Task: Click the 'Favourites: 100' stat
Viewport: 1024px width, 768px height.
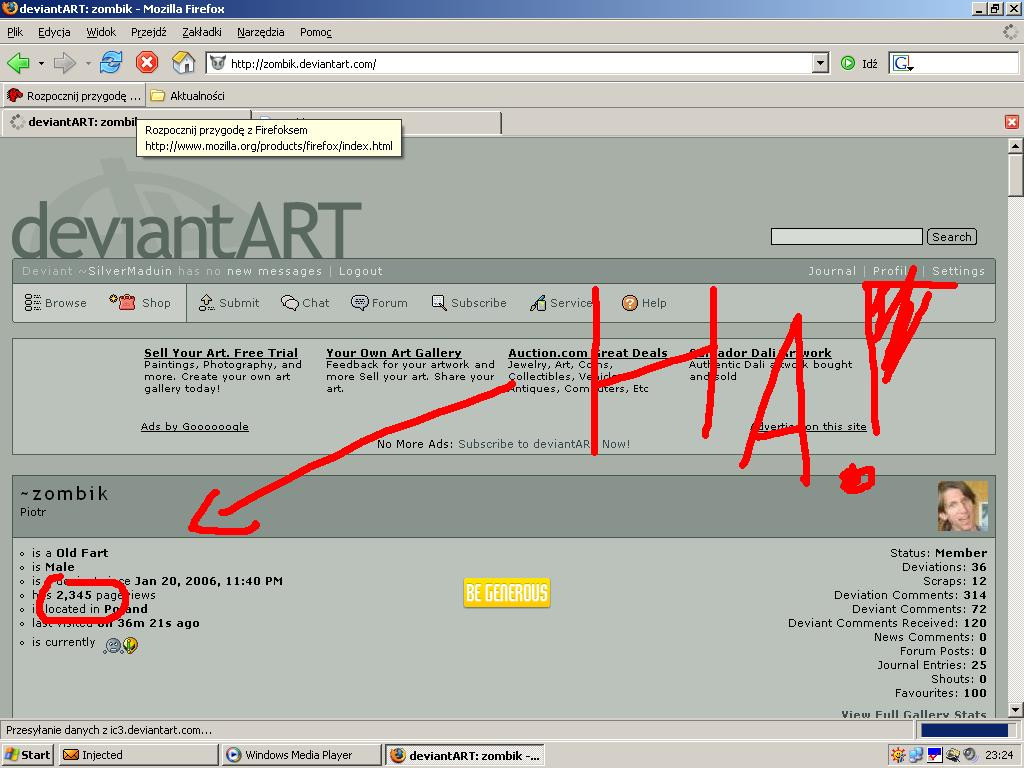Action: pos(940,693)
